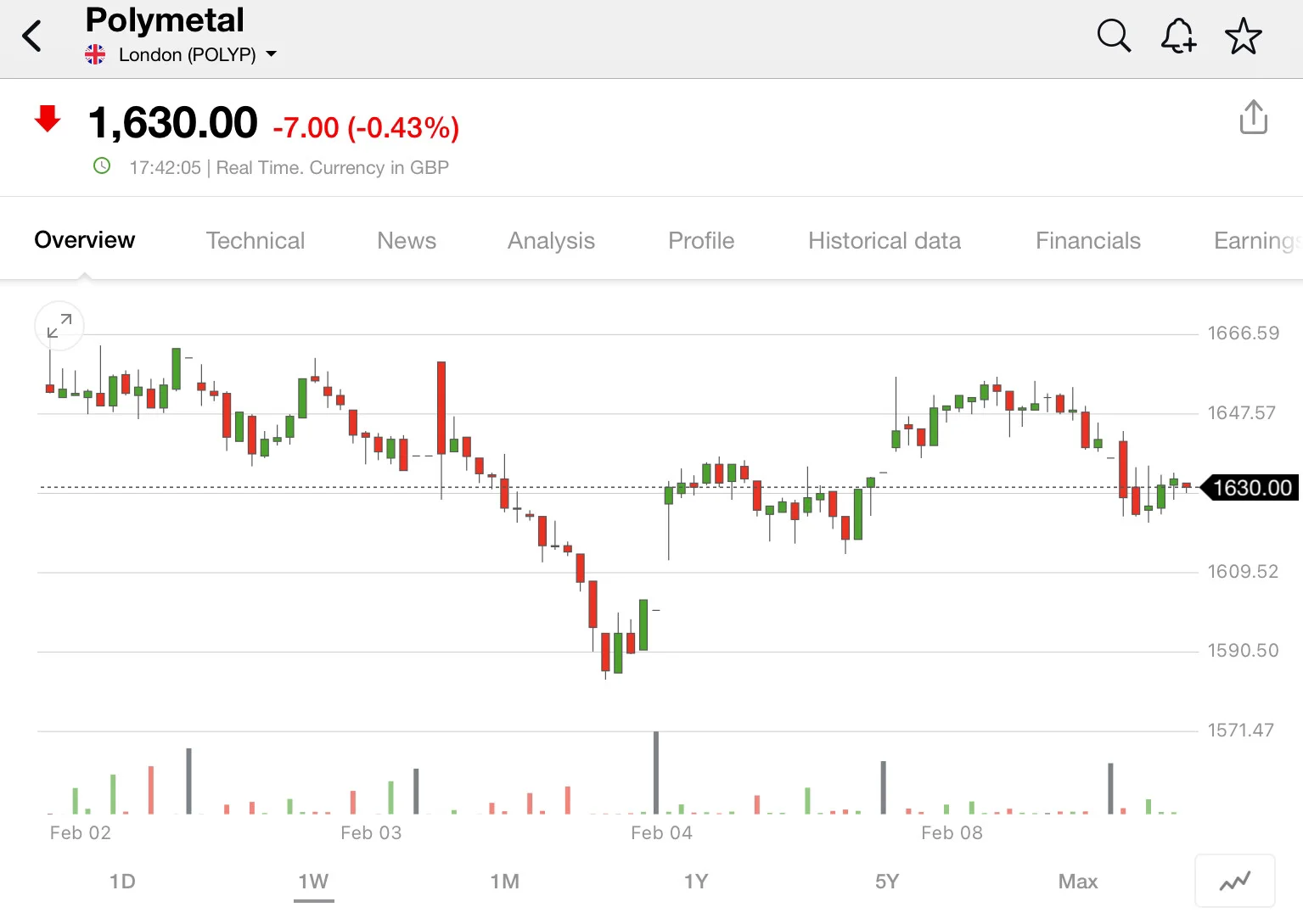
Task: Set chart range to 1M
Action: 504,882
